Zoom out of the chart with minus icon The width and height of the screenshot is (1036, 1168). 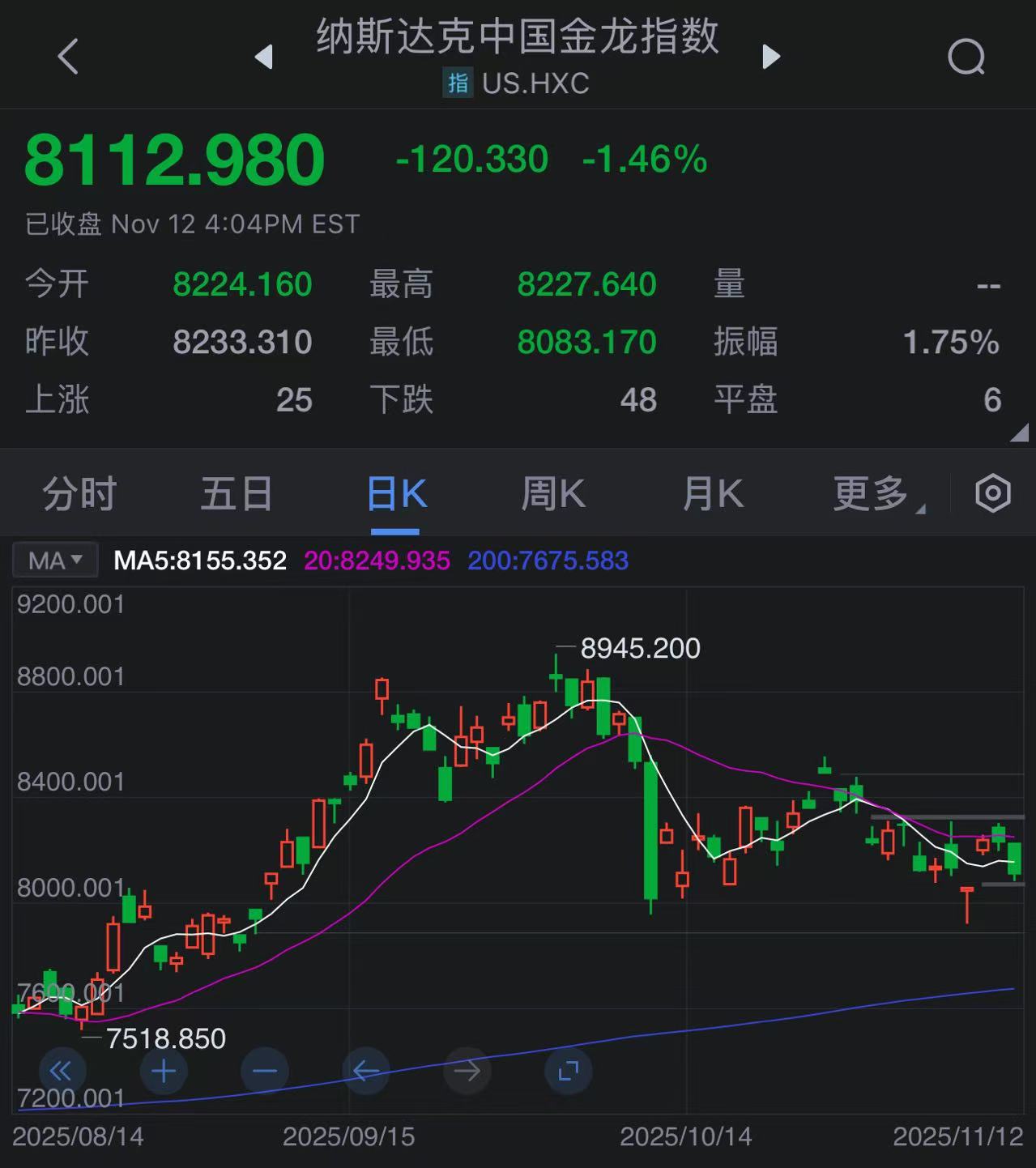[265, 1071]
